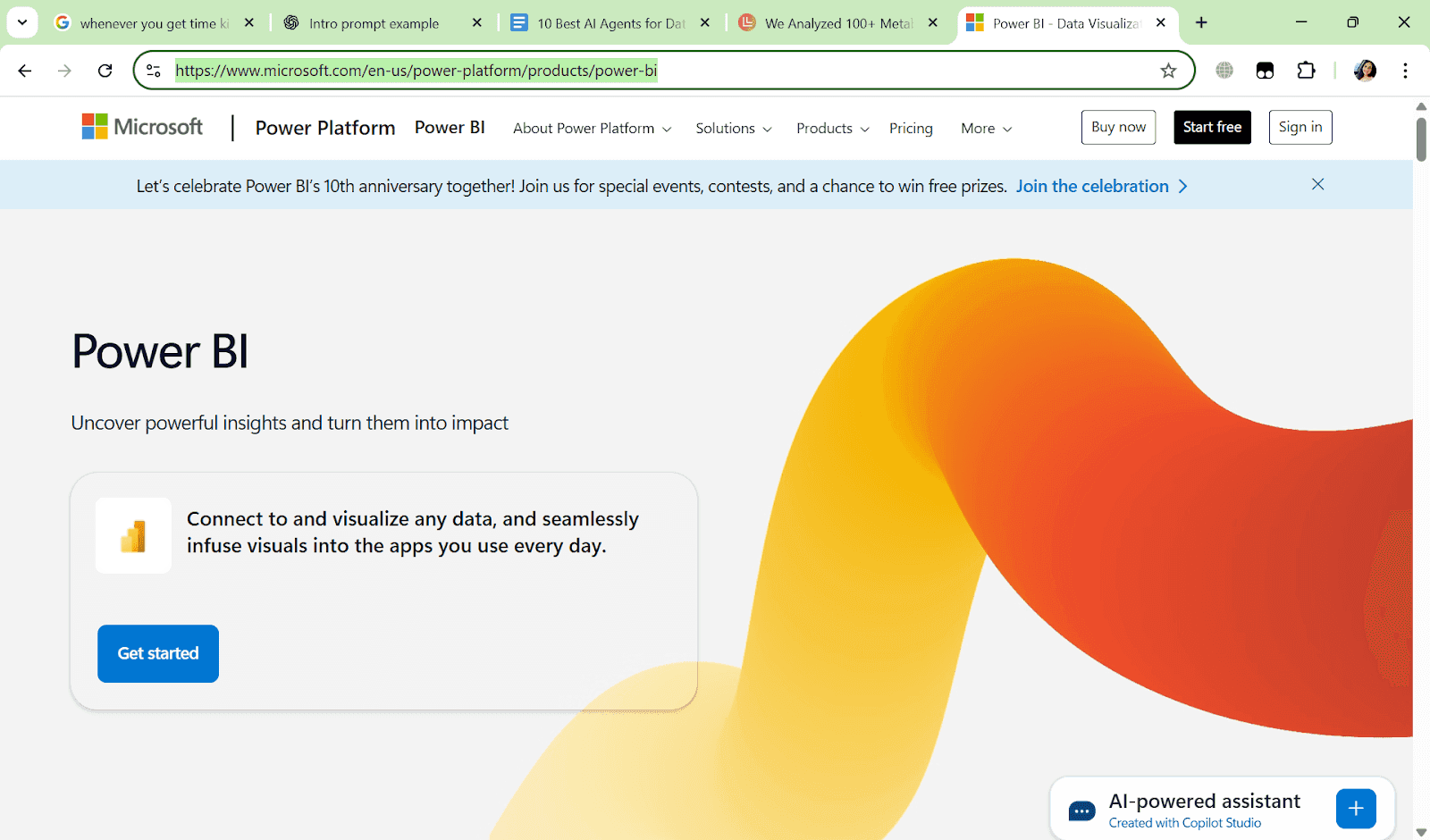Image resolution: width=1430 pixels, height=840 pixels.
Task: Click the globe icon in the toolbar
Action: (1224, 70)
